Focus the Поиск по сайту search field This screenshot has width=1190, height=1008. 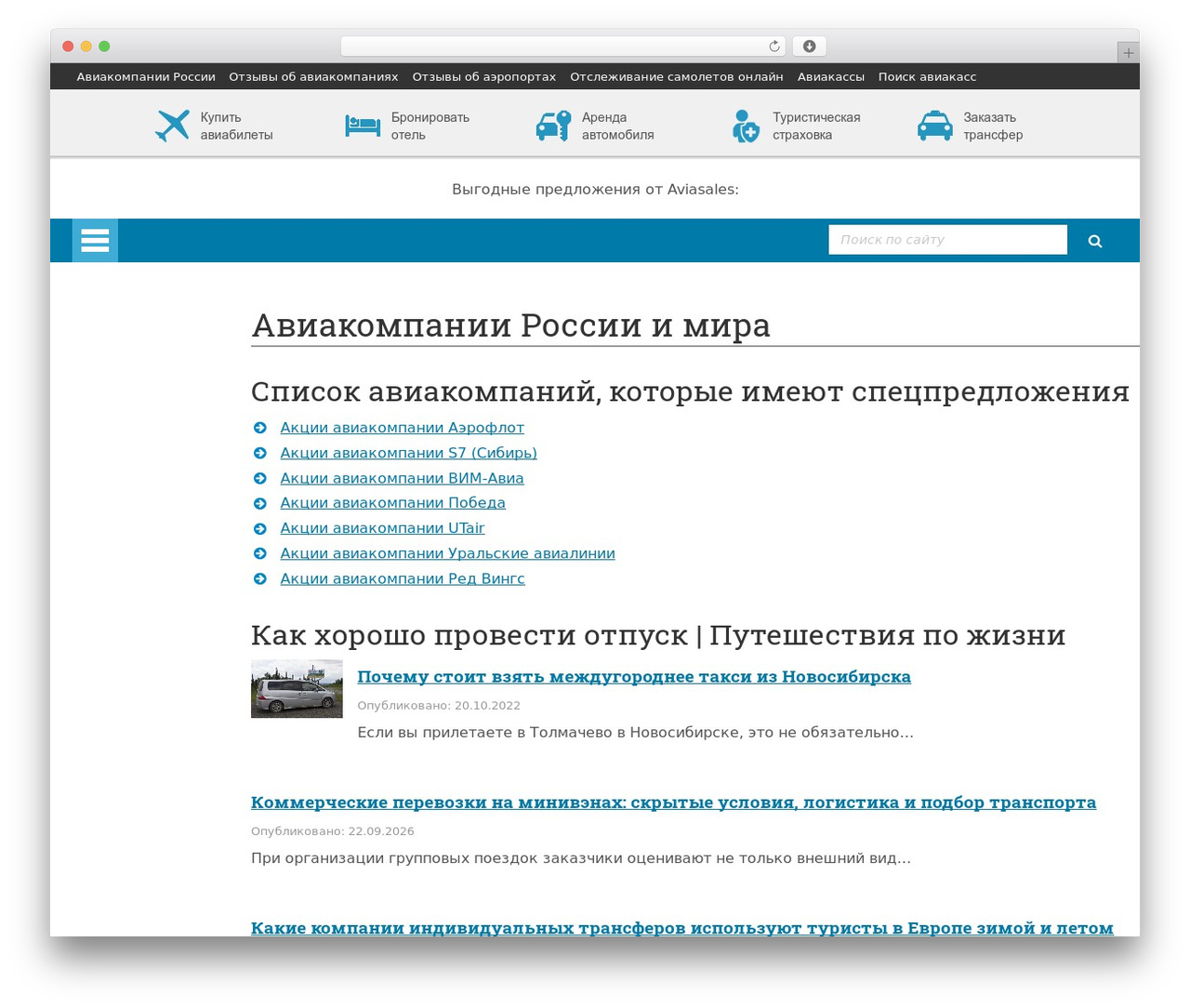(x=948, y=240)
